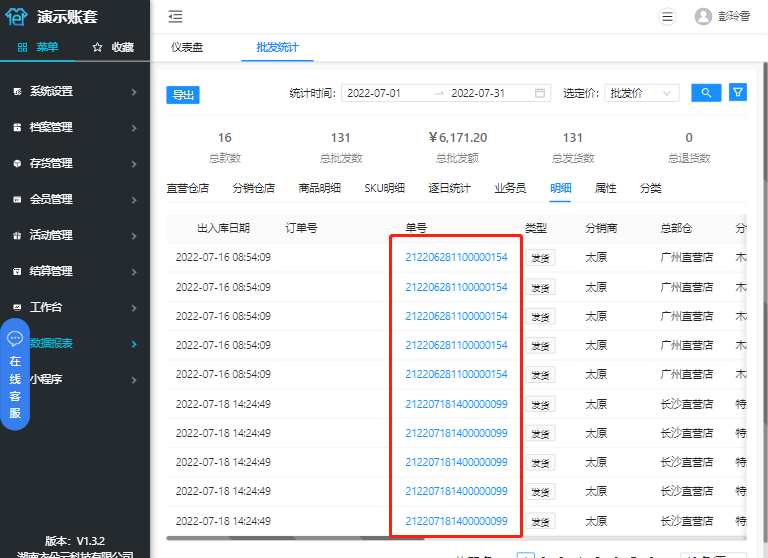Screen dimensions: 768x558
Task: Click first row date 2022-07-16 08:54:09
Action: tap(223, 257)
